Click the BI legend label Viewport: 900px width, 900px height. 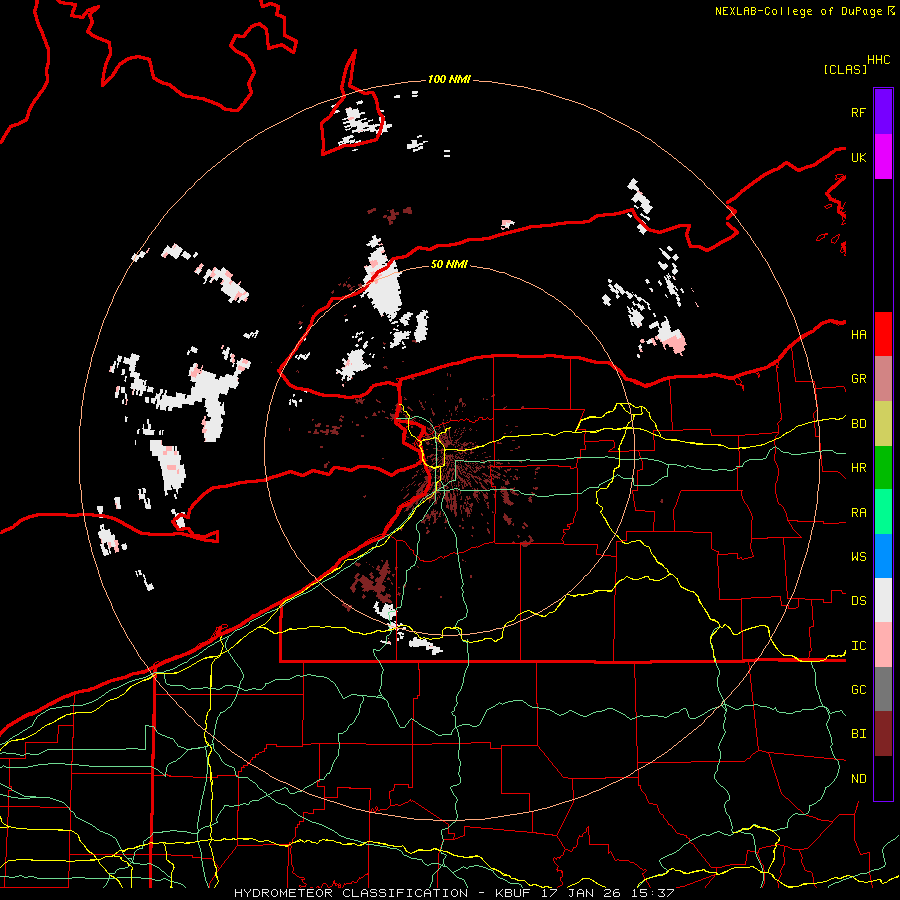pos(858,734)
